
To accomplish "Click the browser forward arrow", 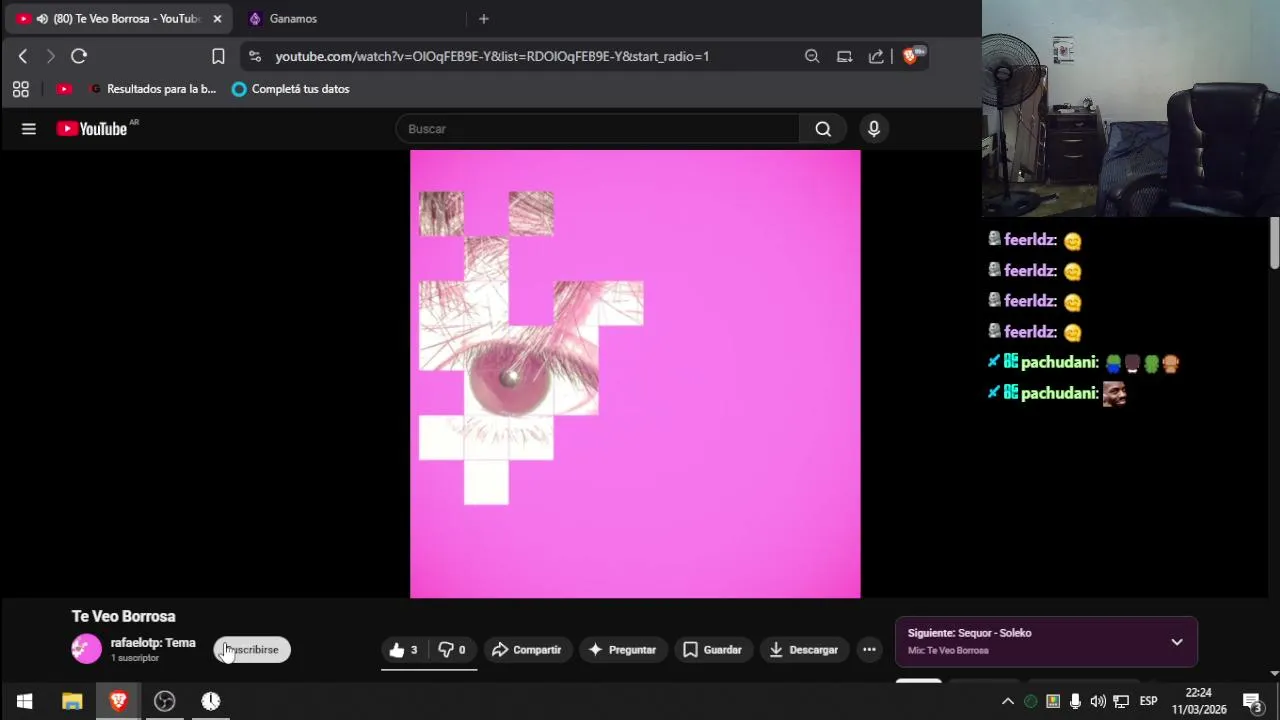I will [50, 57].
